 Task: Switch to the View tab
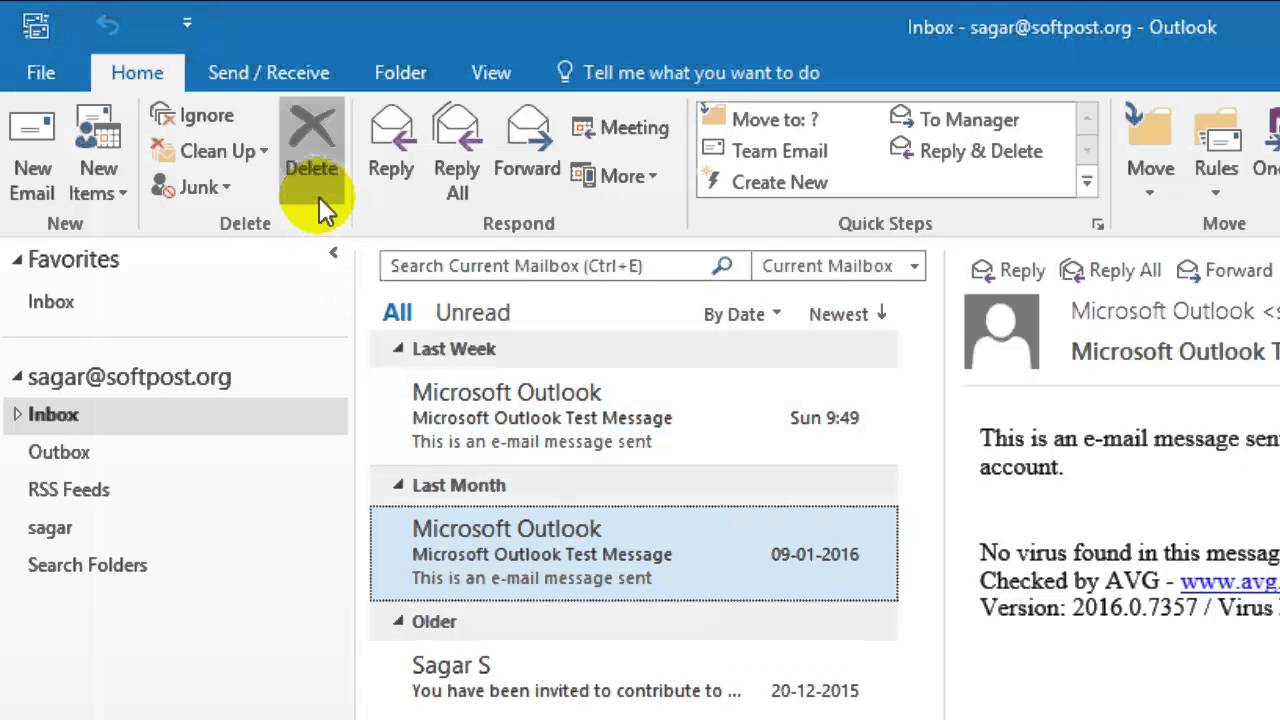491,73
